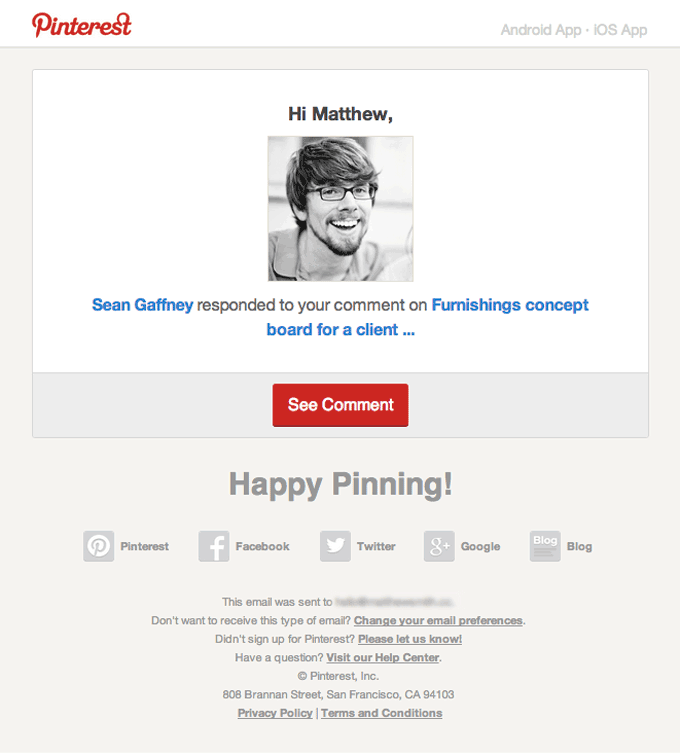Click the Google text label
Image resolution: width=680 pixels, height=755 pixels.
[x=480, y=547]
